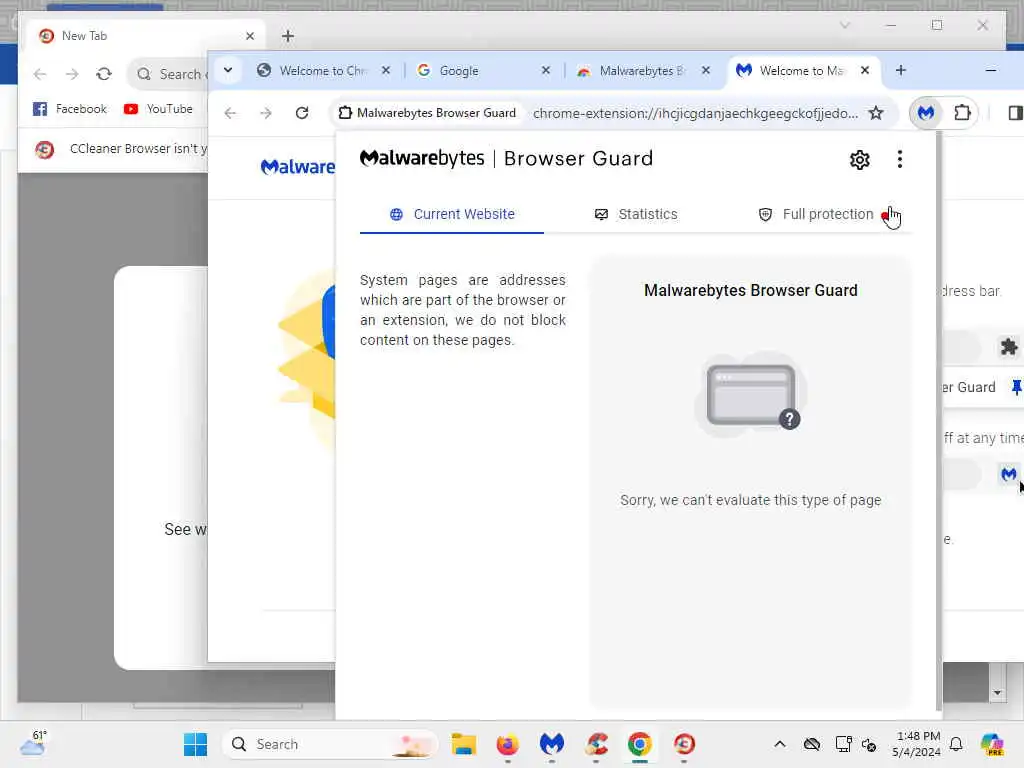Open a new tab in Chrome
The image size is (1024, 768).
point(901,70)
